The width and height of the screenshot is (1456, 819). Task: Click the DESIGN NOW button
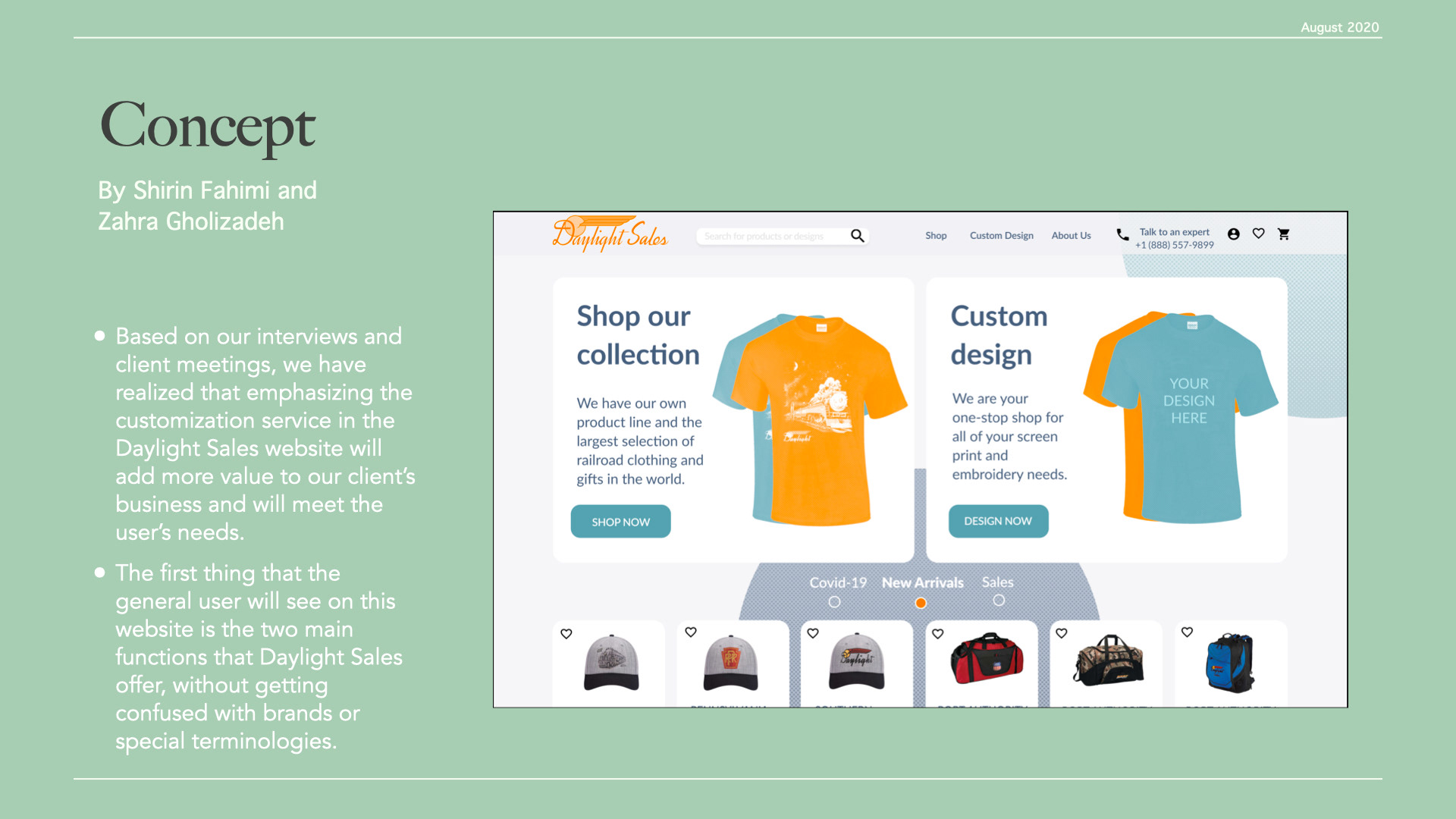click(x=998, y=521)
